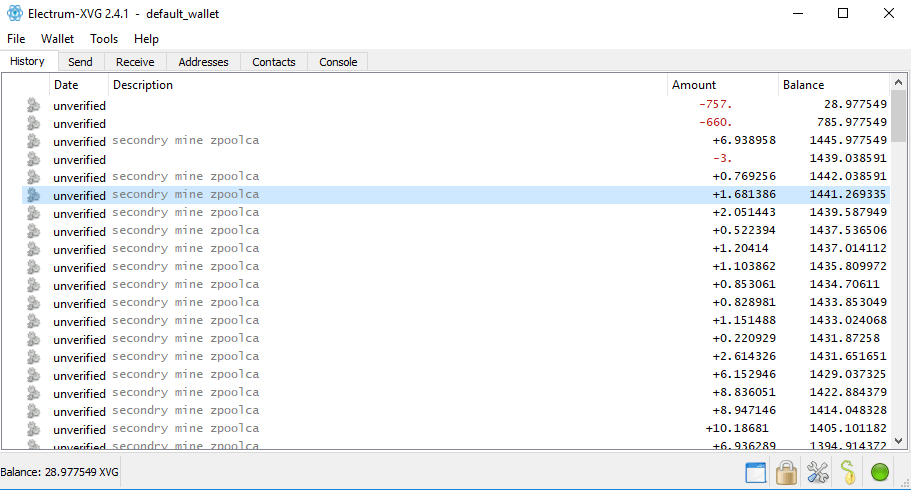This screenshot has width=911, height=490.
Task: Click the window icon in the status bar
Action: (756, 472)
